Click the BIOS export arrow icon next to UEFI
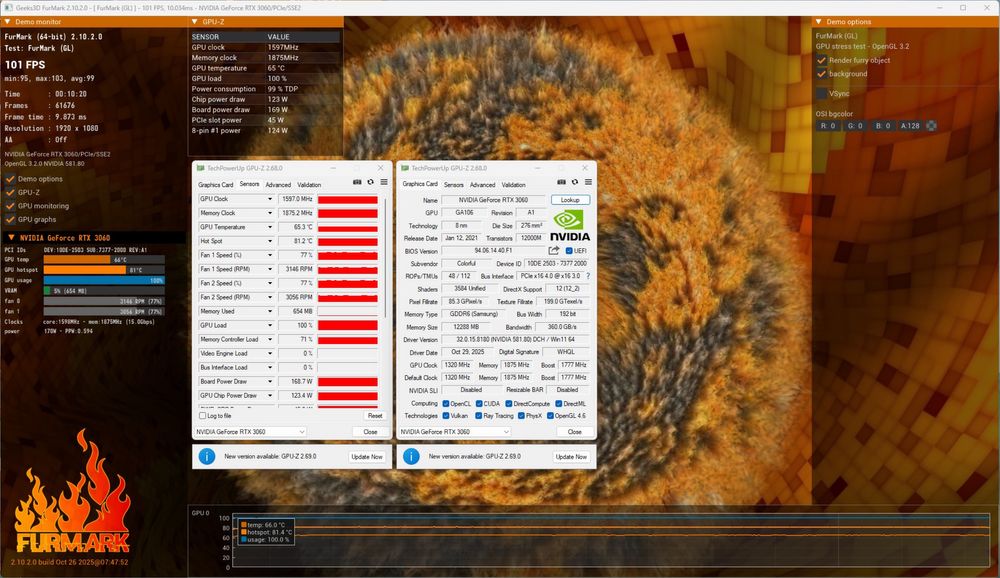 [554, 251]
